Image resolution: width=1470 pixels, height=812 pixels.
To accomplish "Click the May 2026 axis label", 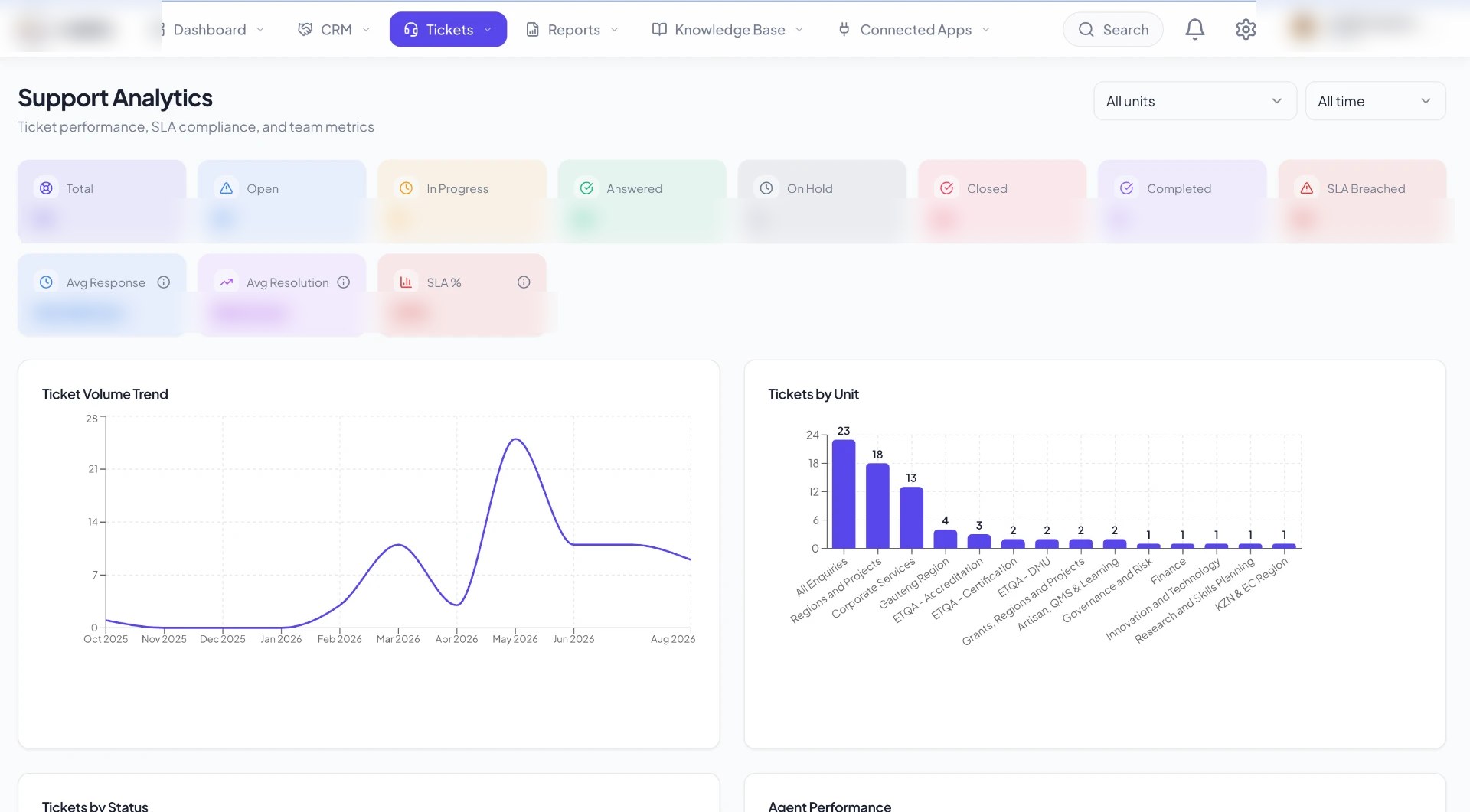I will (514, 639).
